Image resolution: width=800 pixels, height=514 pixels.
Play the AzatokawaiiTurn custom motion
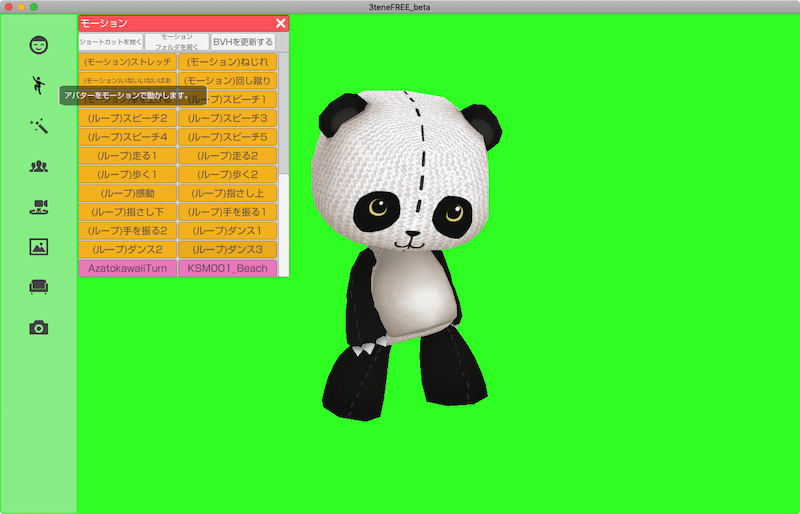[x=128, y=268]
